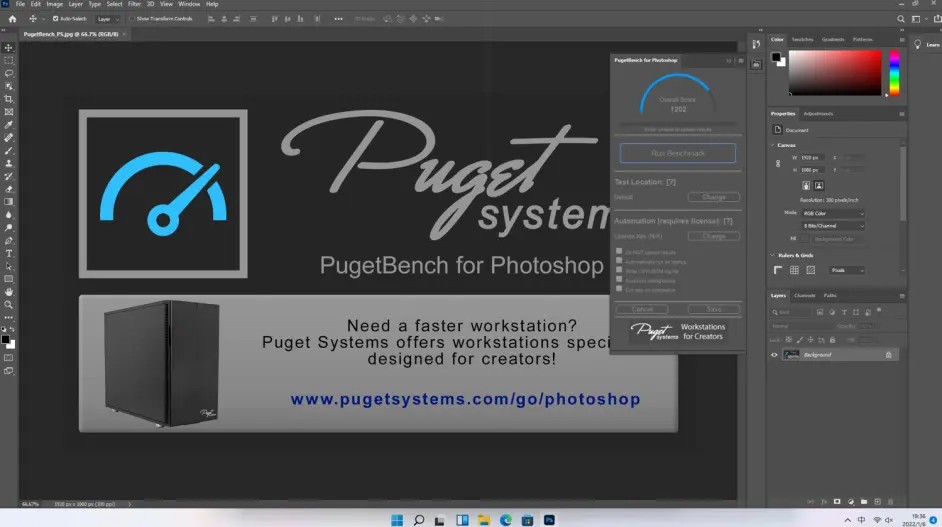The width and height of the screenshot is (942, 527).
Task: Show rulers via Rulers & Grids icon
Action: click(778, 270)
